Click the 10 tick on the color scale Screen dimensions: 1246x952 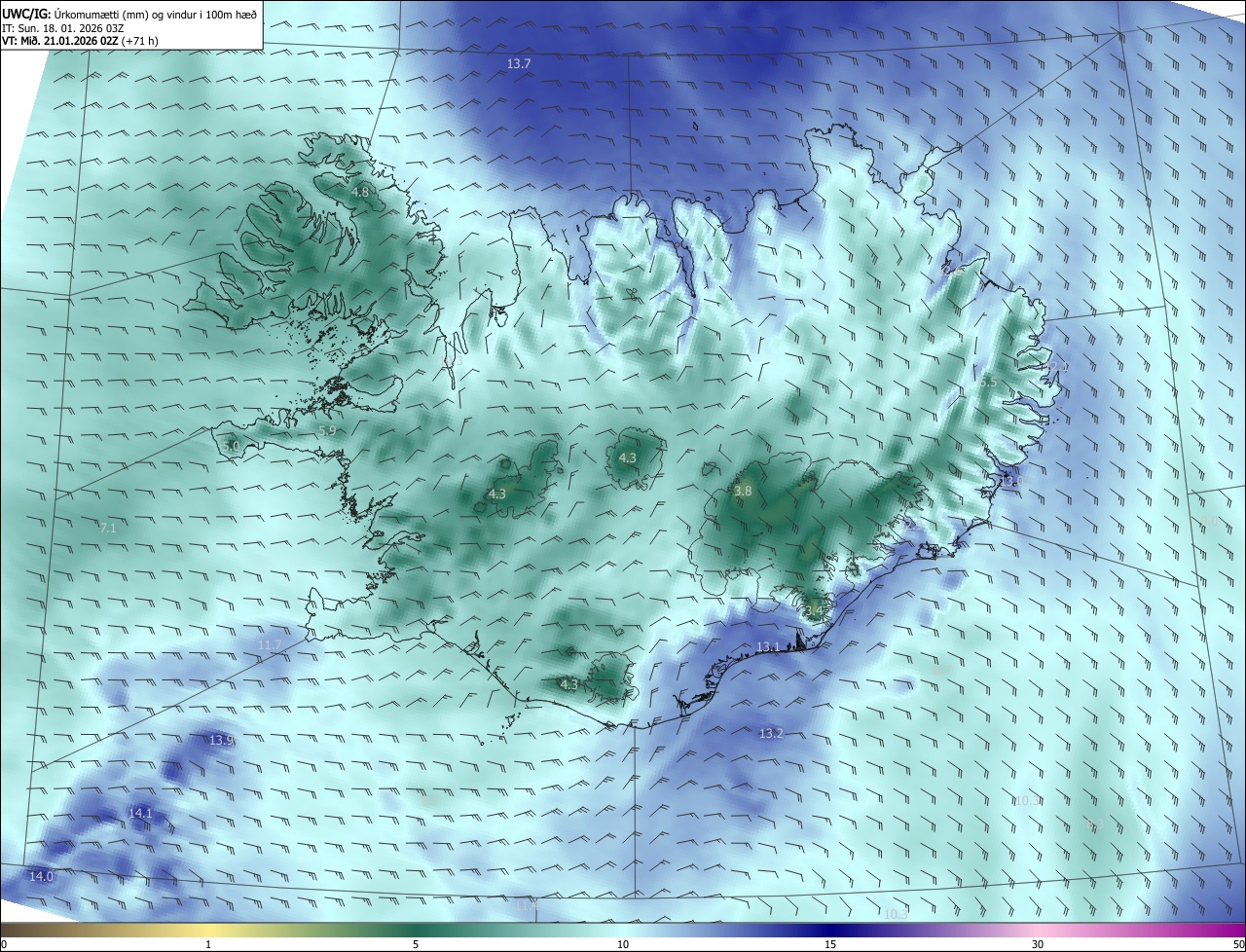point(623,945)
